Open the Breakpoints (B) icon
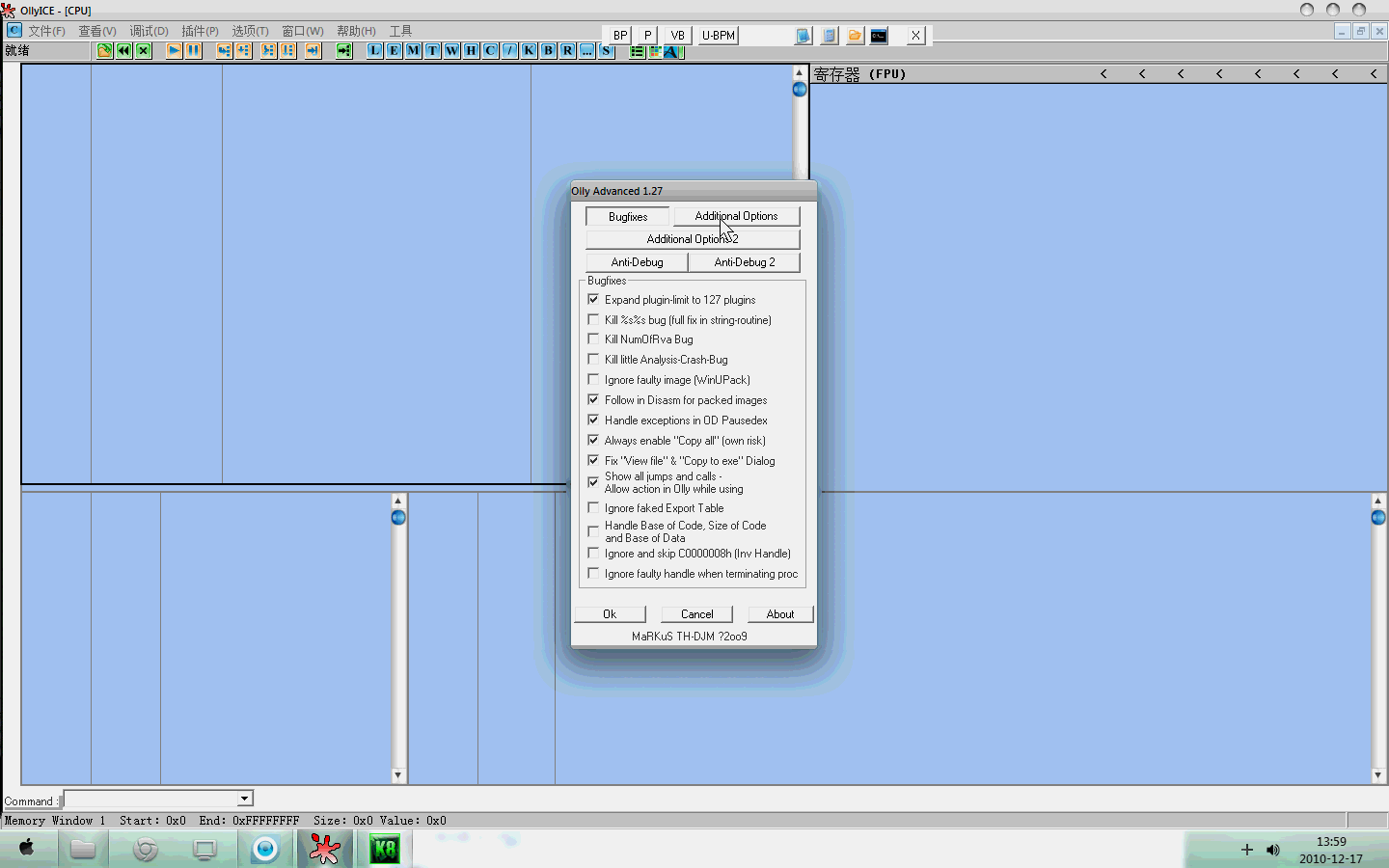1389x868 pixels. [549, 51]
